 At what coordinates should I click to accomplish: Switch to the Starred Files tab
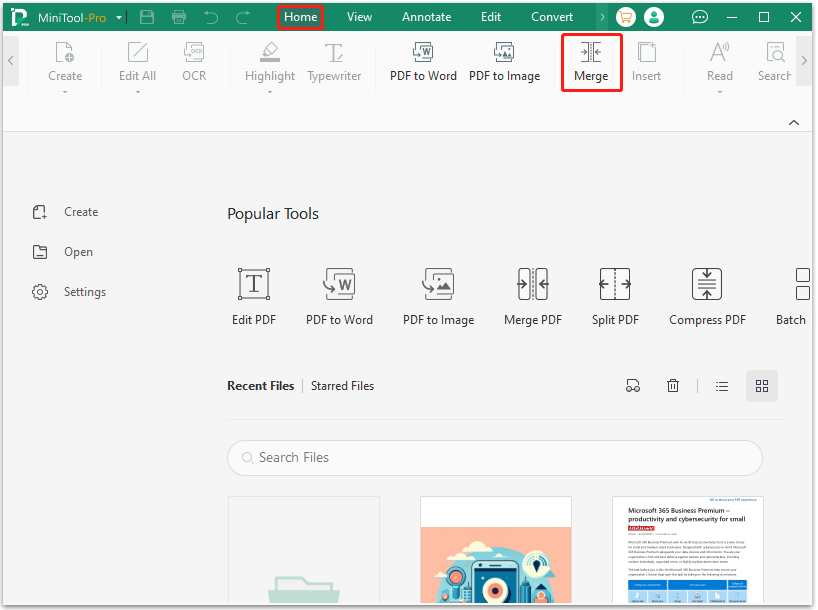[342, 386]
